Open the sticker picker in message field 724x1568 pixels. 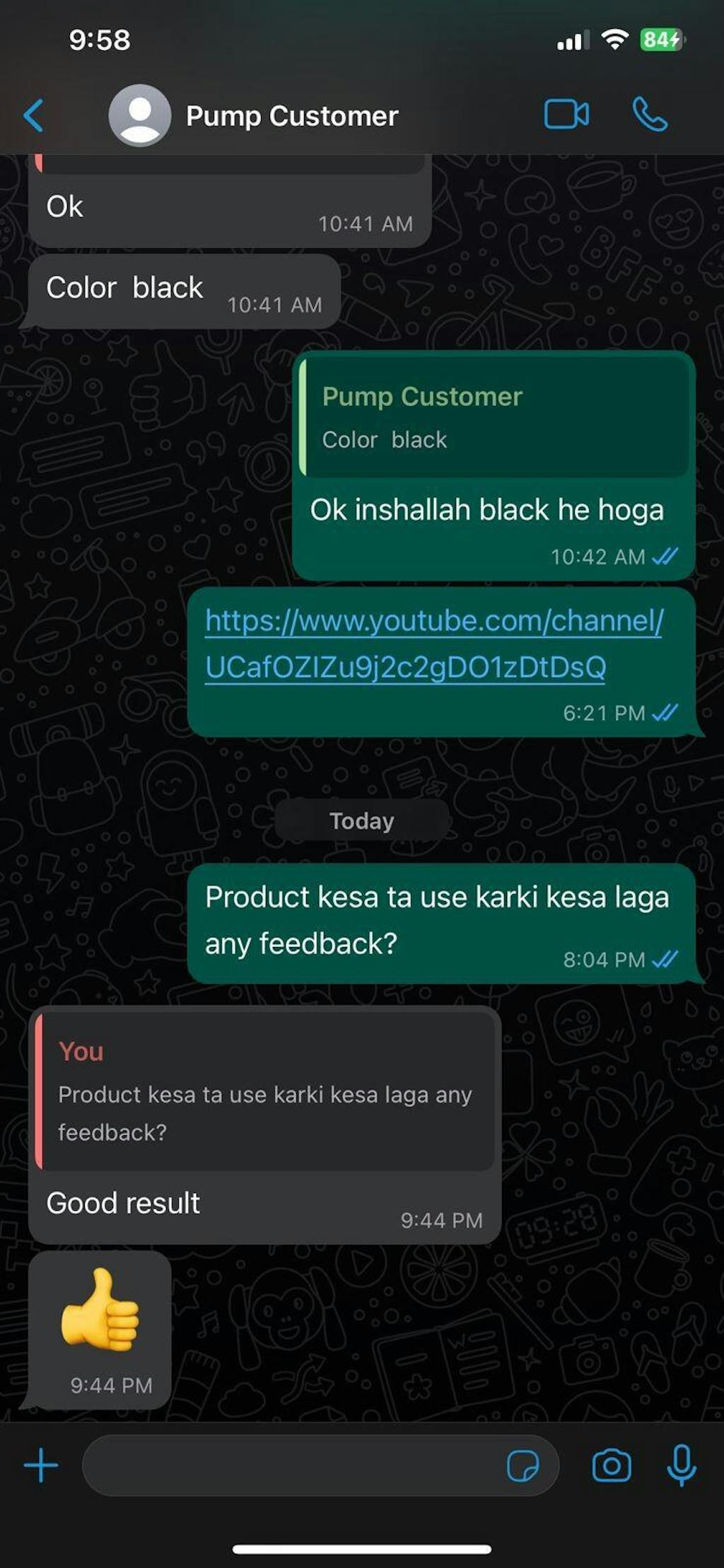coord(522,1465)
